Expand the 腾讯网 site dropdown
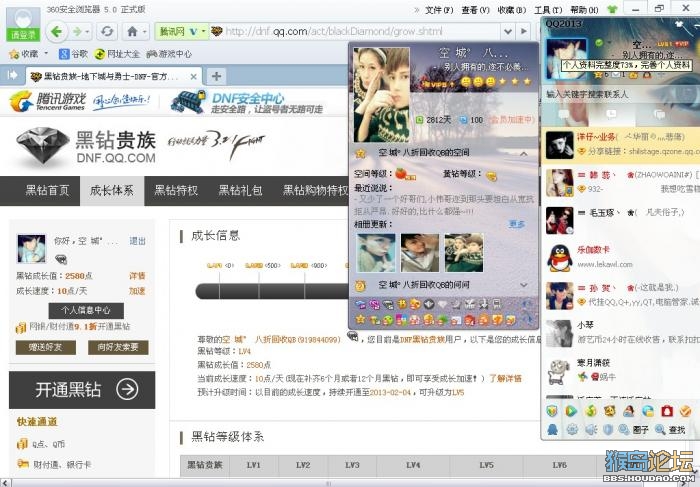Image resolution: width=700 pixels, height=487 pixels. tap(203, 32)
